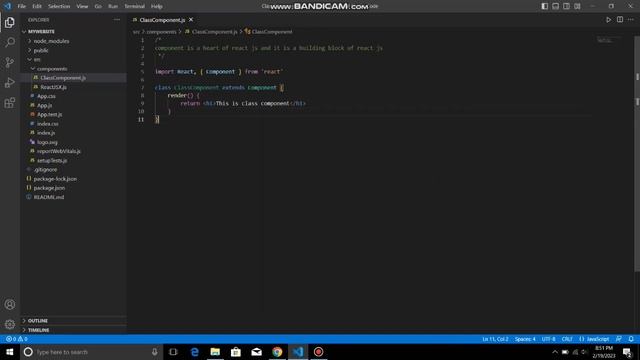640x360 pixels.
Task: Open notifications bell in status bar
Action: pyautogui.click(x=631, y=339)
